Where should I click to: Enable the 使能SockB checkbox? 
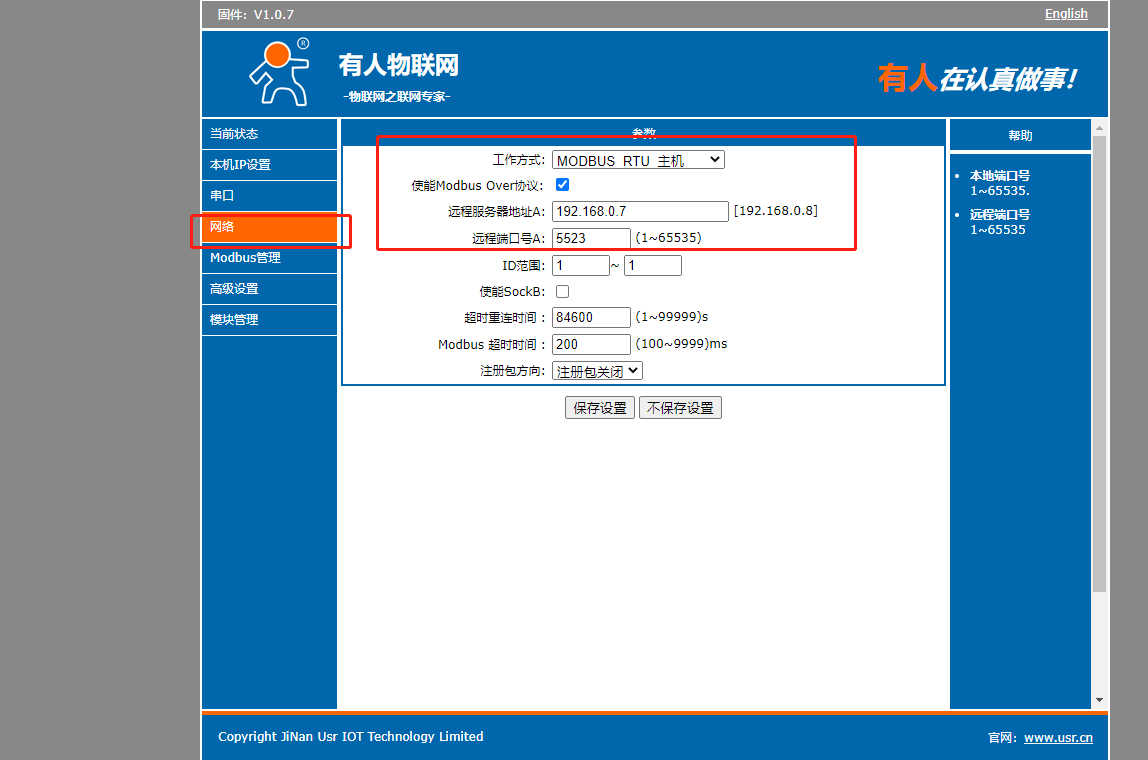tap(562, 291)
